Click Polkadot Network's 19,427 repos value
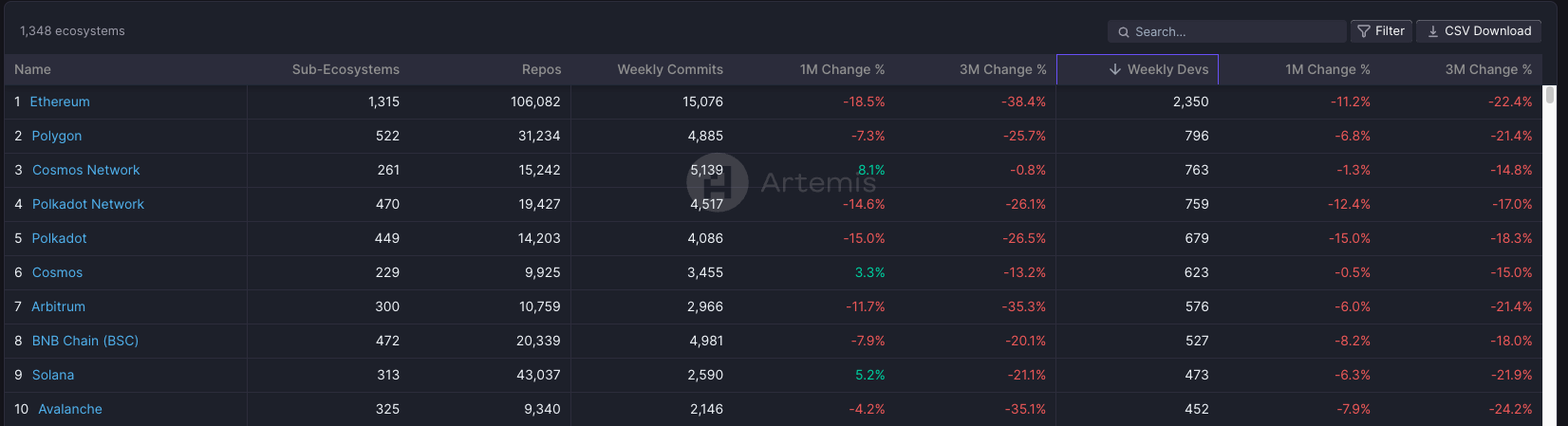This screenshot has height=426, width=1568. point(539,204)
